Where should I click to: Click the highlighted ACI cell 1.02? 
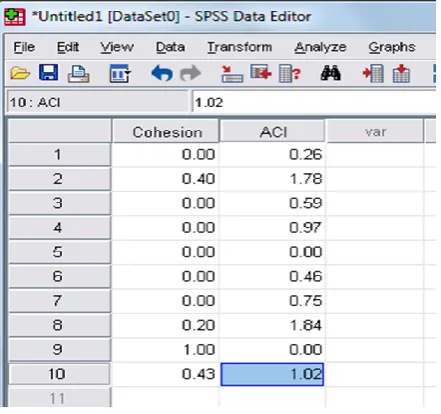pos(272,374)
